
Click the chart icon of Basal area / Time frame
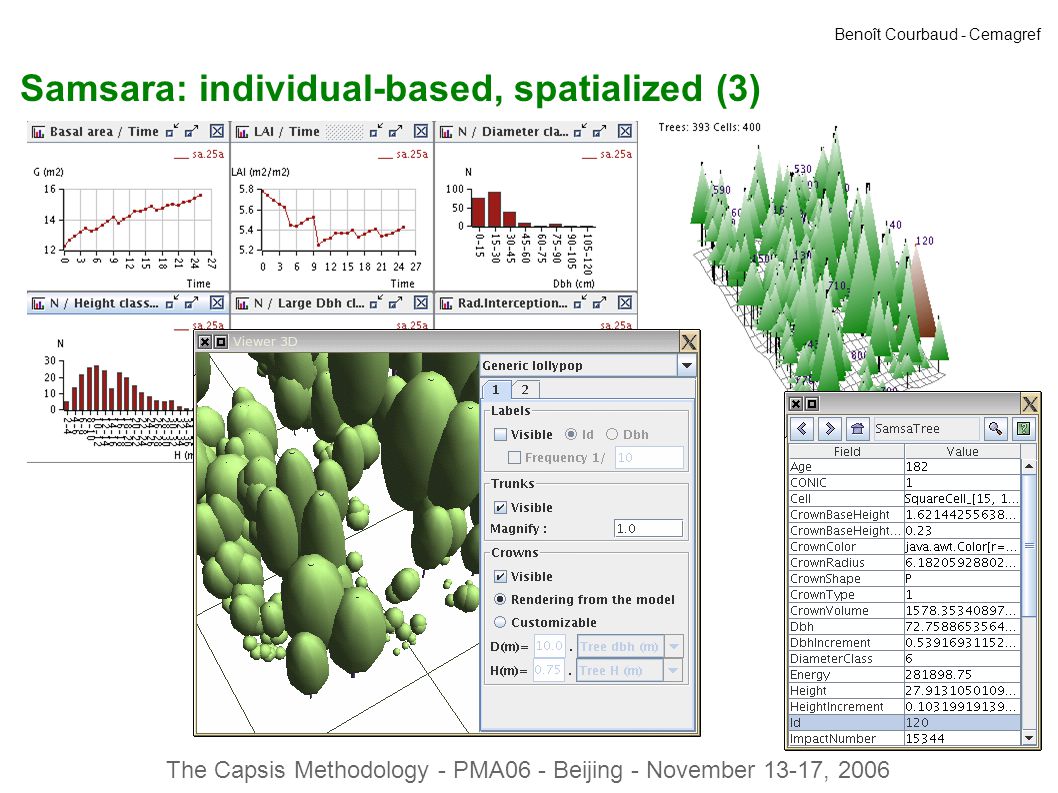point(38,132)
